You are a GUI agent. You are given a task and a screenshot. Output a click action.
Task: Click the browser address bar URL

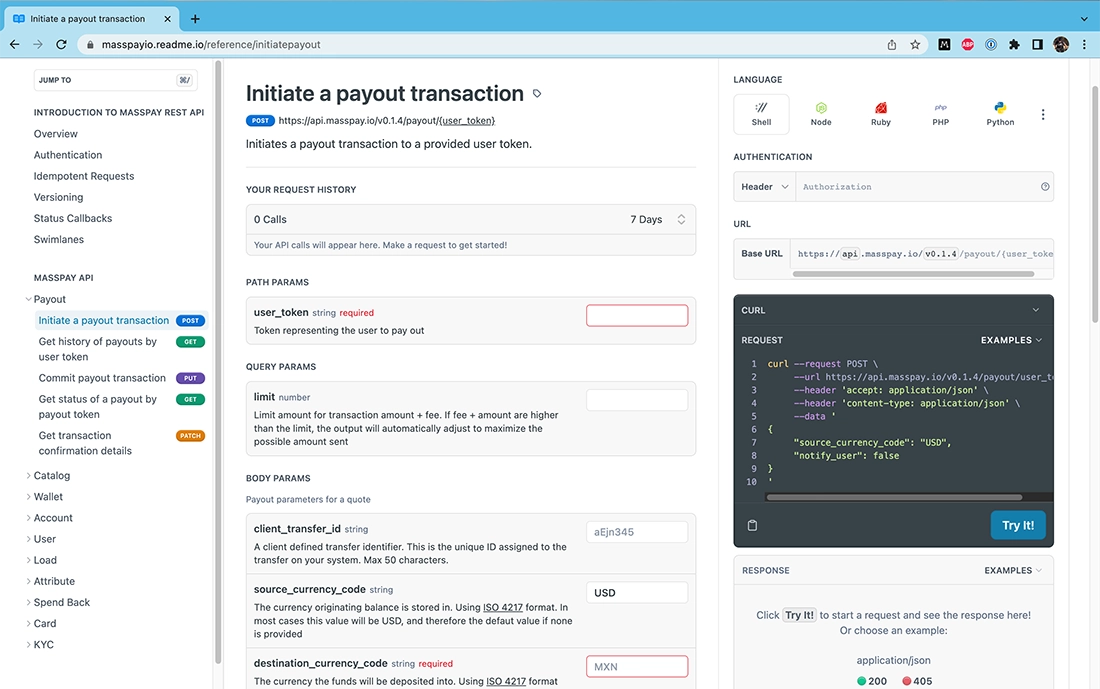point(210,44)
